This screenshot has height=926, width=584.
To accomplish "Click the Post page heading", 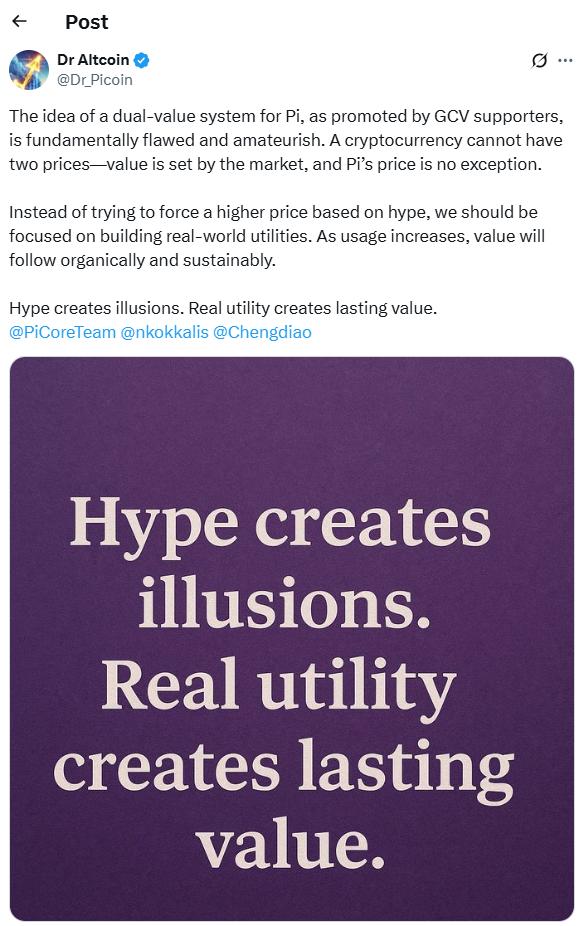I will (x=87, y=22).
